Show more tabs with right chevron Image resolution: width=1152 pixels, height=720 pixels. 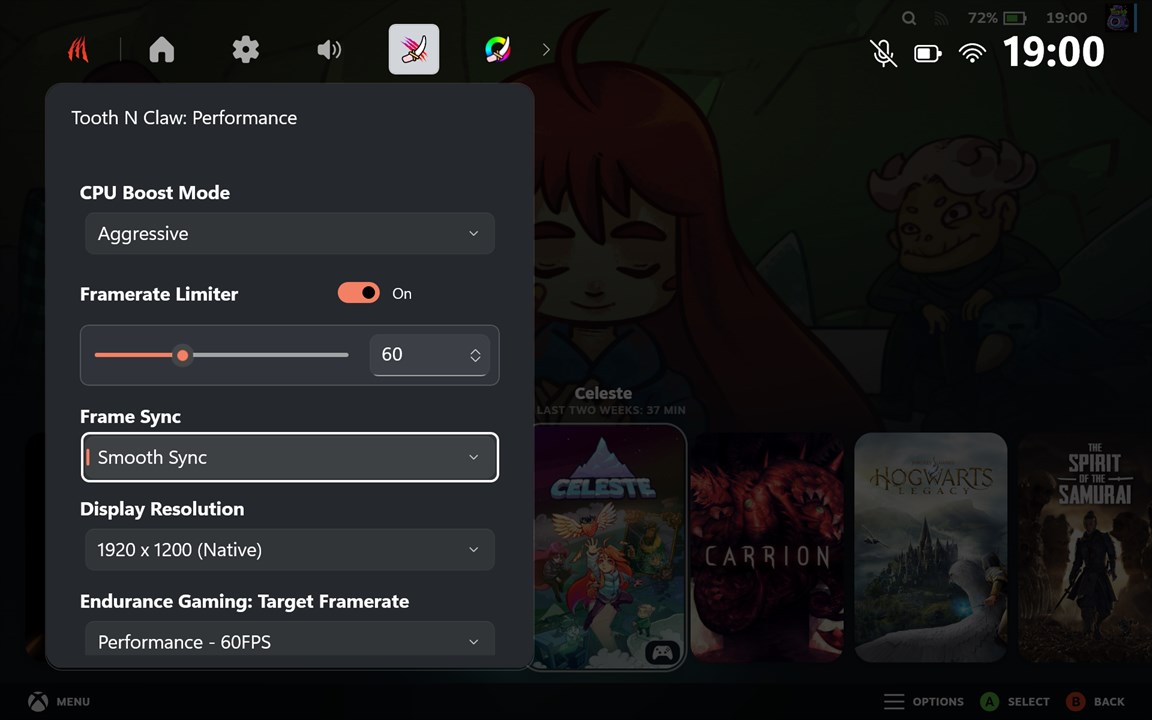(546, 49)
